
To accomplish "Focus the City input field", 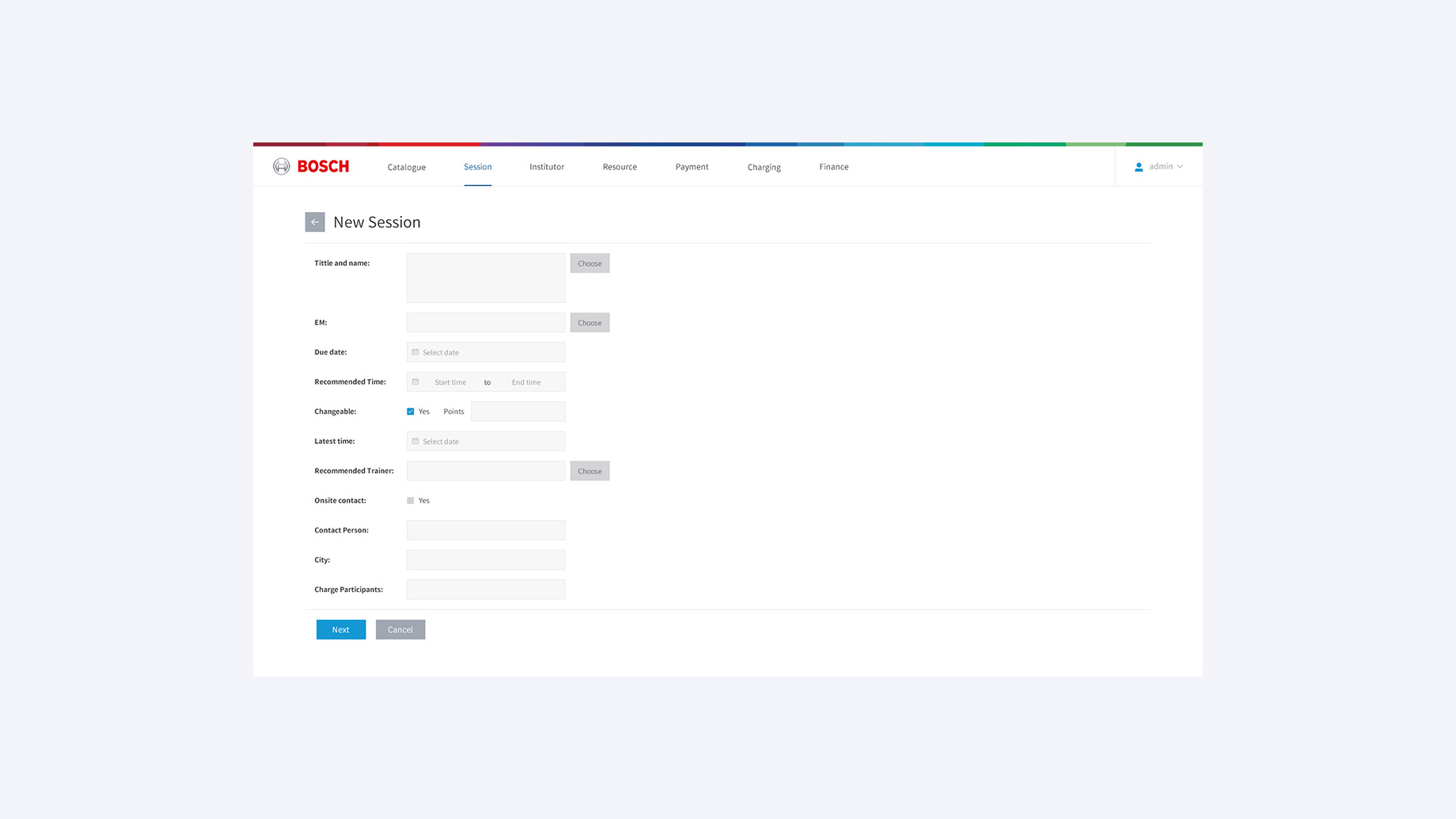I will tap(486, 560).
